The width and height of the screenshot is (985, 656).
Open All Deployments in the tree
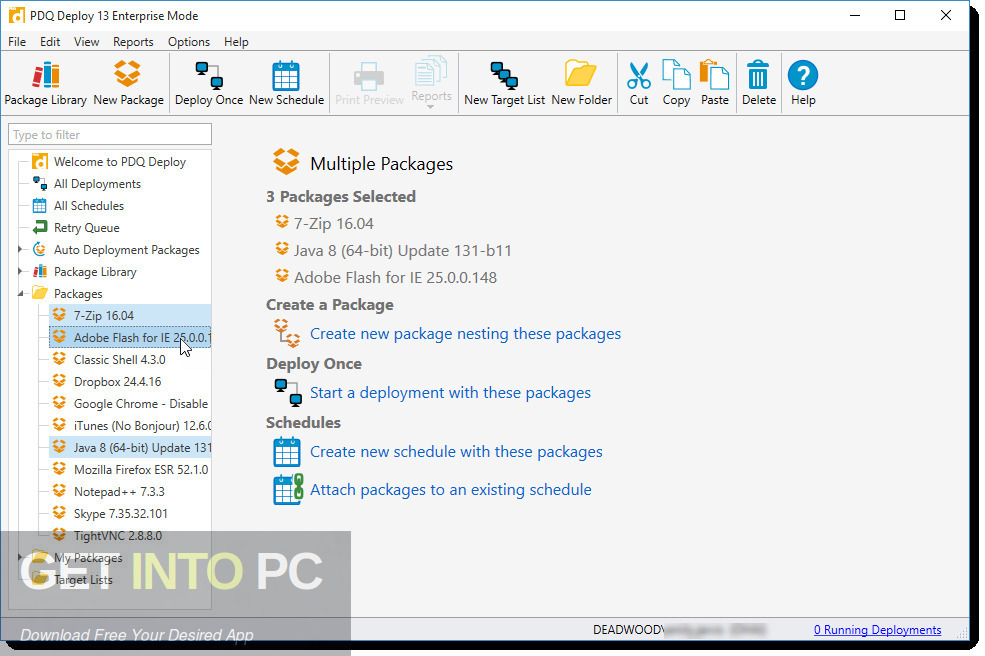(97, 183)
